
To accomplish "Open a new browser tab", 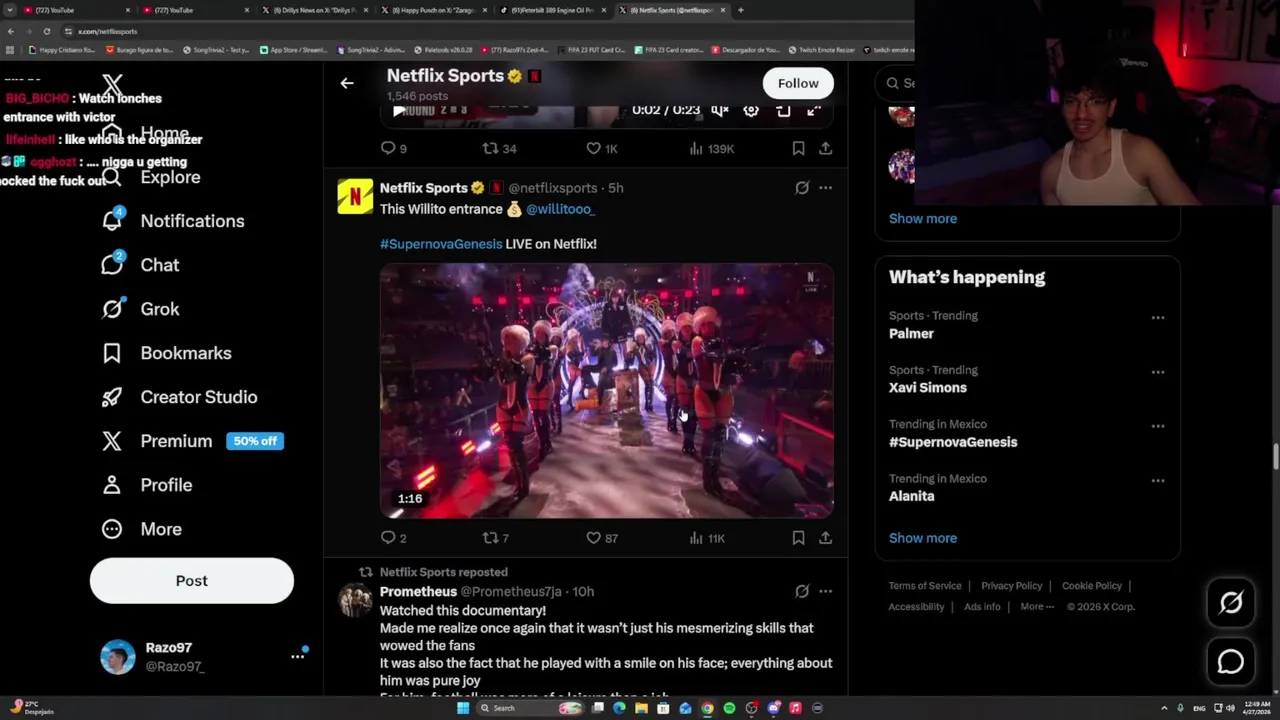I will tap(740, 10).
